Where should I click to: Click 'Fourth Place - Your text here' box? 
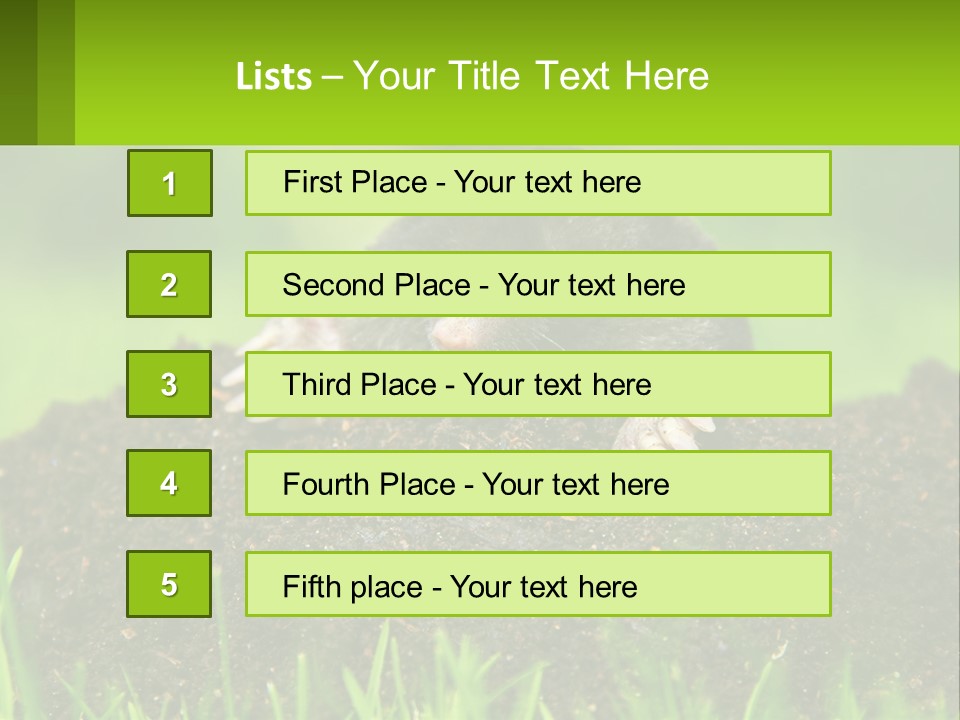click(x=538, y=483)
